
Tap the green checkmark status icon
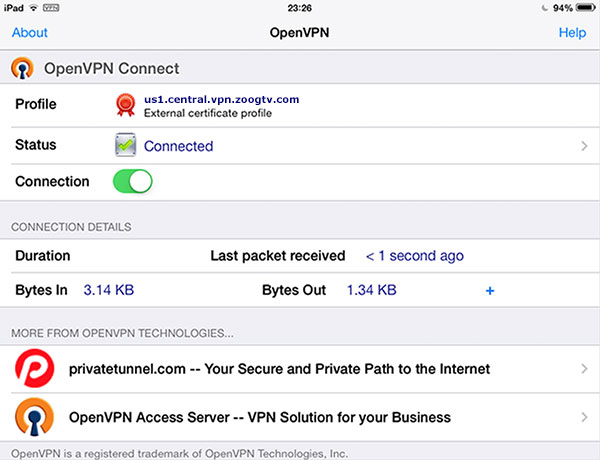point(126,145)
